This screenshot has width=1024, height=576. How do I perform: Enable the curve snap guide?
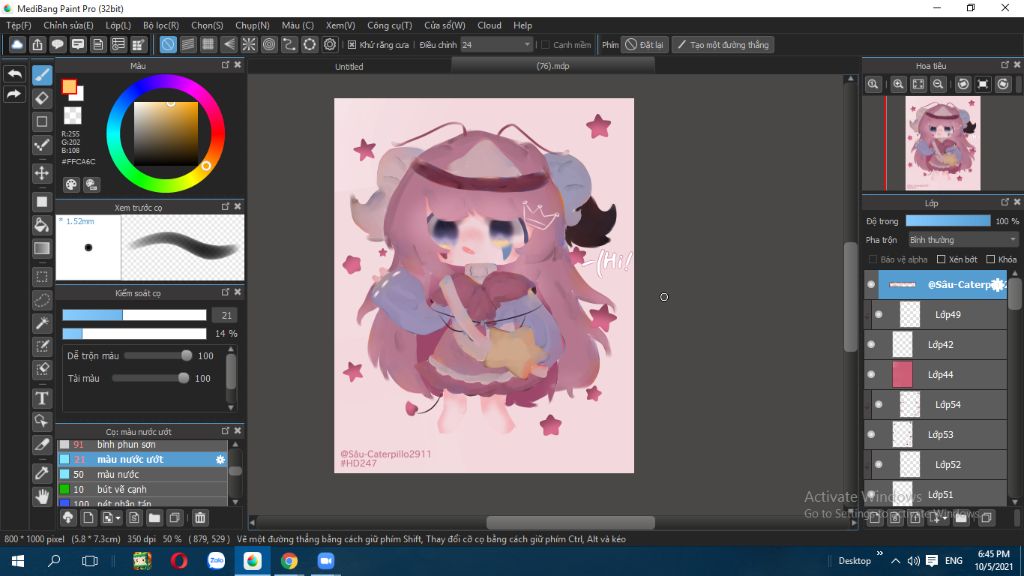click(289, 44)
